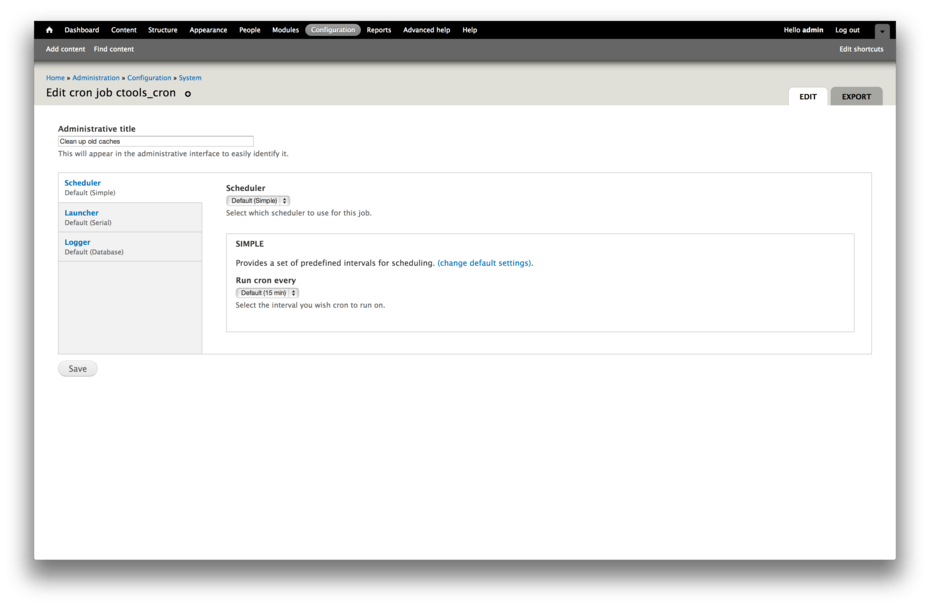Select the EDIT tab
This screenshot has width=930, height=607.
808,97
